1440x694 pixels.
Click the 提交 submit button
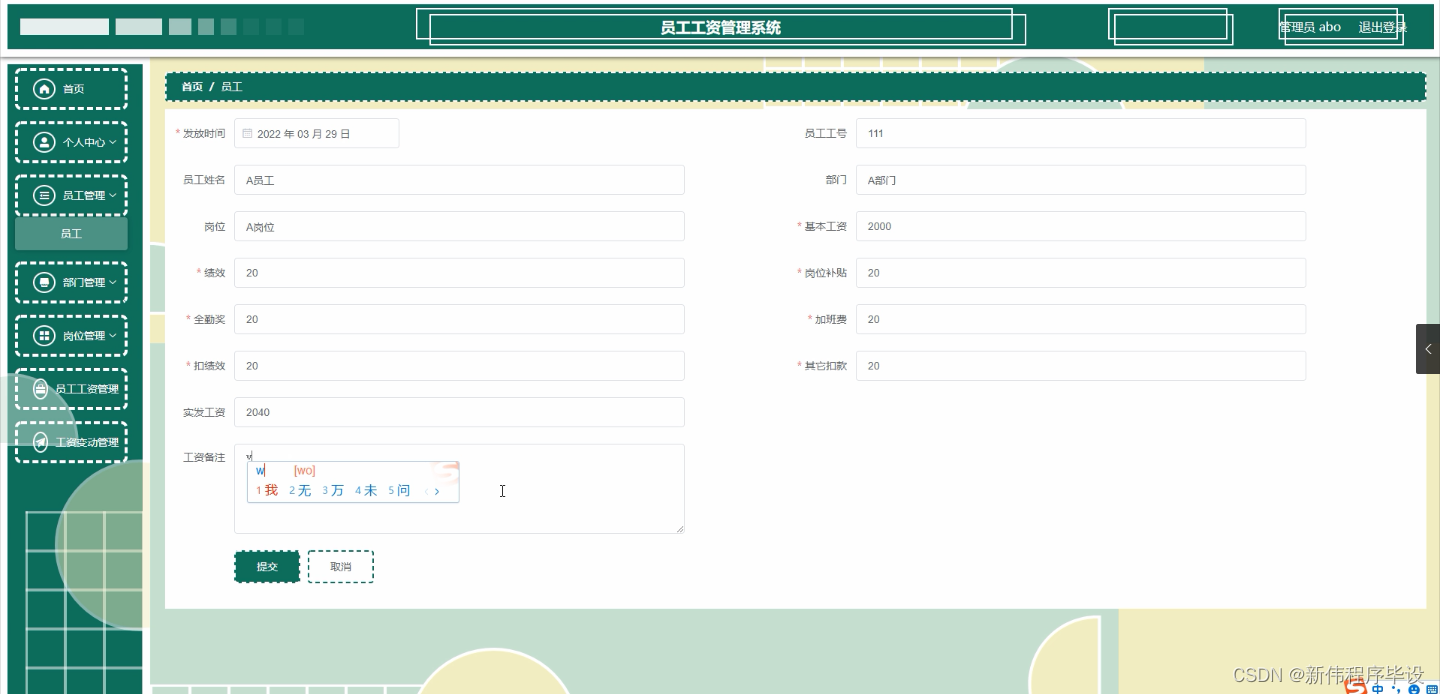(267, 566)
